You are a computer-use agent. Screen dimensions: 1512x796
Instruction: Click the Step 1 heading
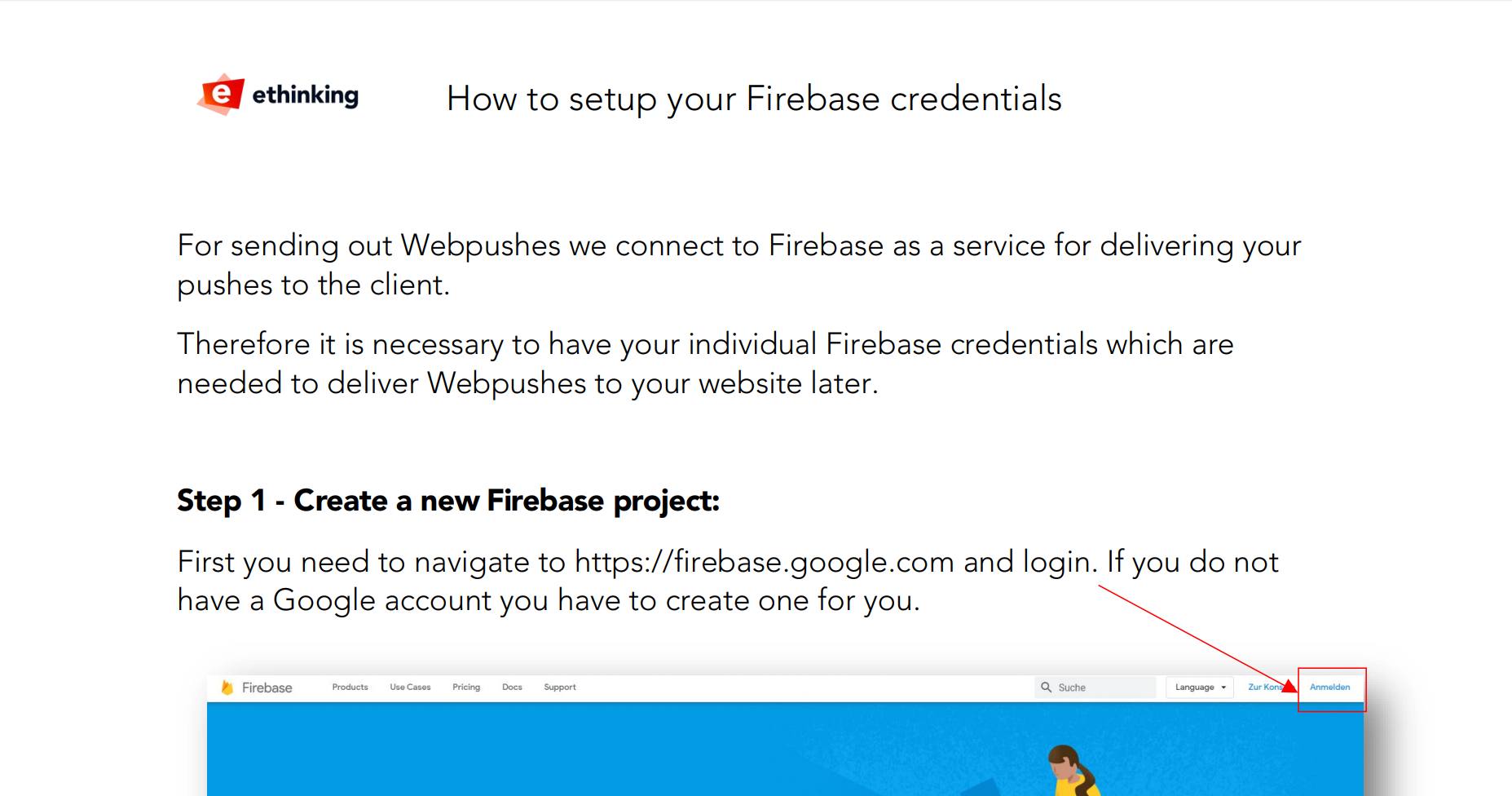coord(448,501)
